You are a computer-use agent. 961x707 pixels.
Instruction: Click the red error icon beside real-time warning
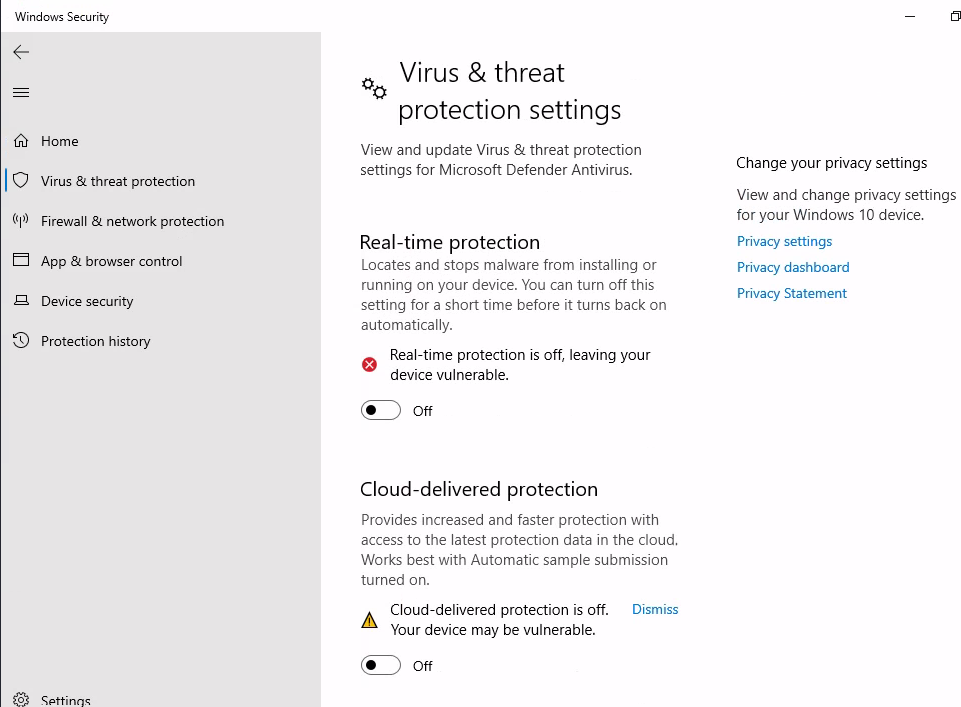369,365
